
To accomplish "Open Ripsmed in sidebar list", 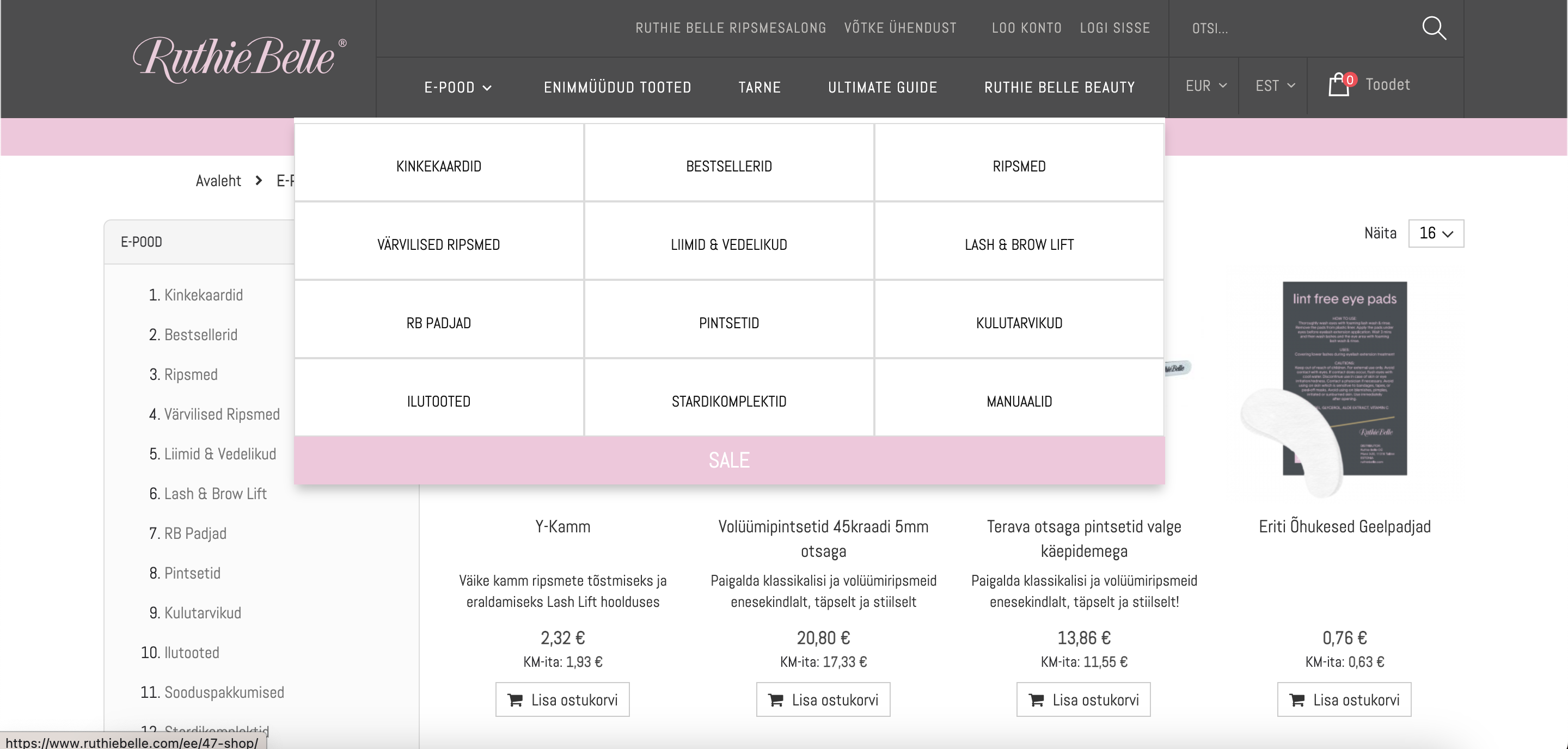I will click(191, 374).
